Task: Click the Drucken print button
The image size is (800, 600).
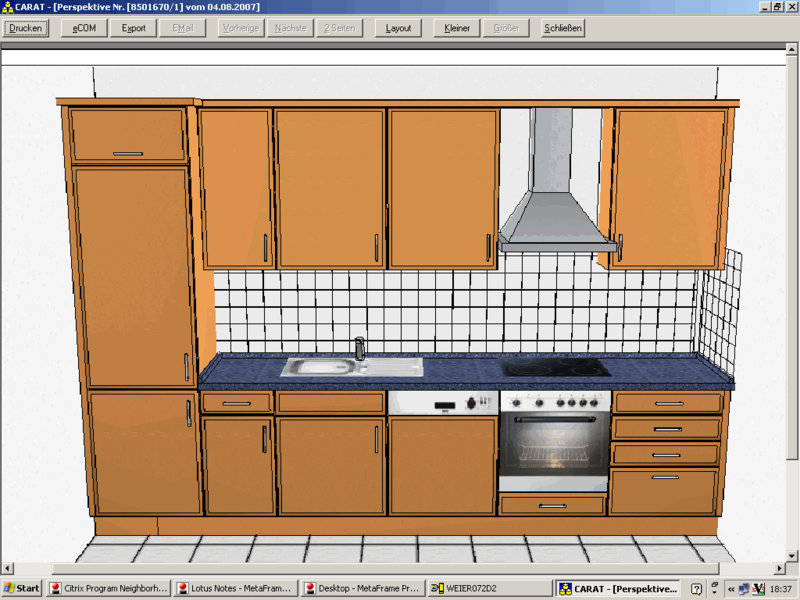Action: coord(26,28)
